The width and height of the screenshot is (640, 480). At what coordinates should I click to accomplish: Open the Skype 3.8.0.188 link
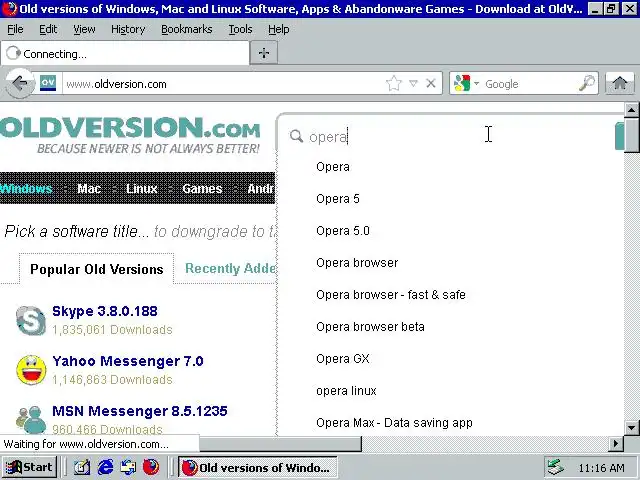(104, 311)
